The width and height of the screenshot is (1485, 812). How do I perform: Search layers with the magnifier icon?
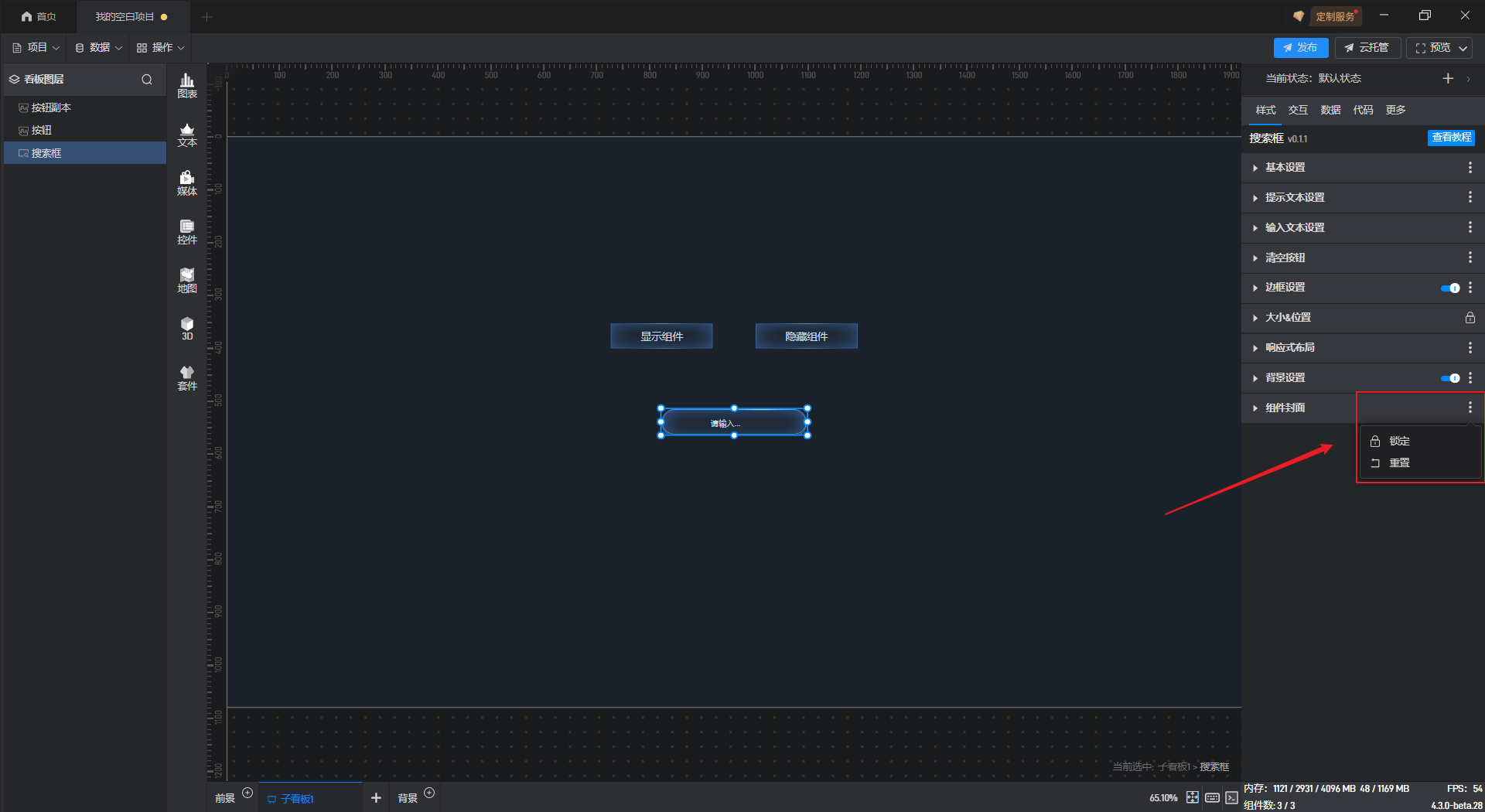(147, 80)
